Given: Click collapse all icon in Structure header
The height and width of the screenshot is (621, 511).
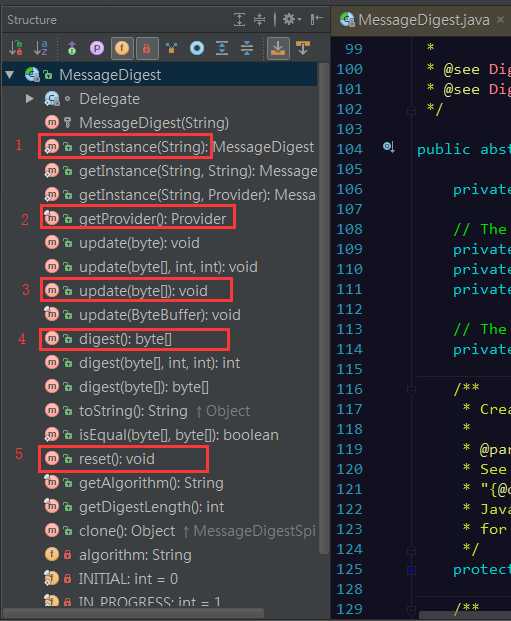Looking at the screenshot, I should tap(260, 19).
